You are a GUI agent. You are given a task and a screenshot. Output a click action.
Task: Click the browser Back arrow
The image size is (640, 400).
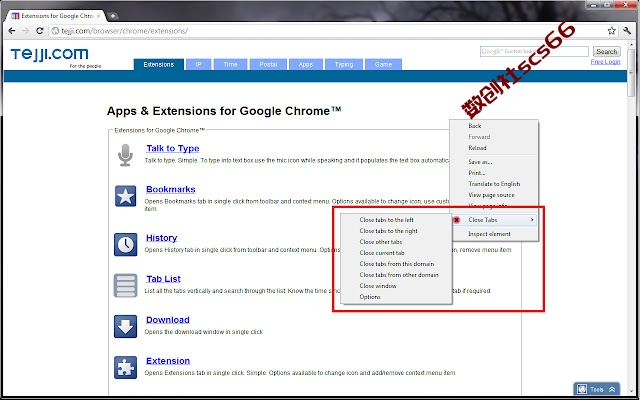pos(12,31)
